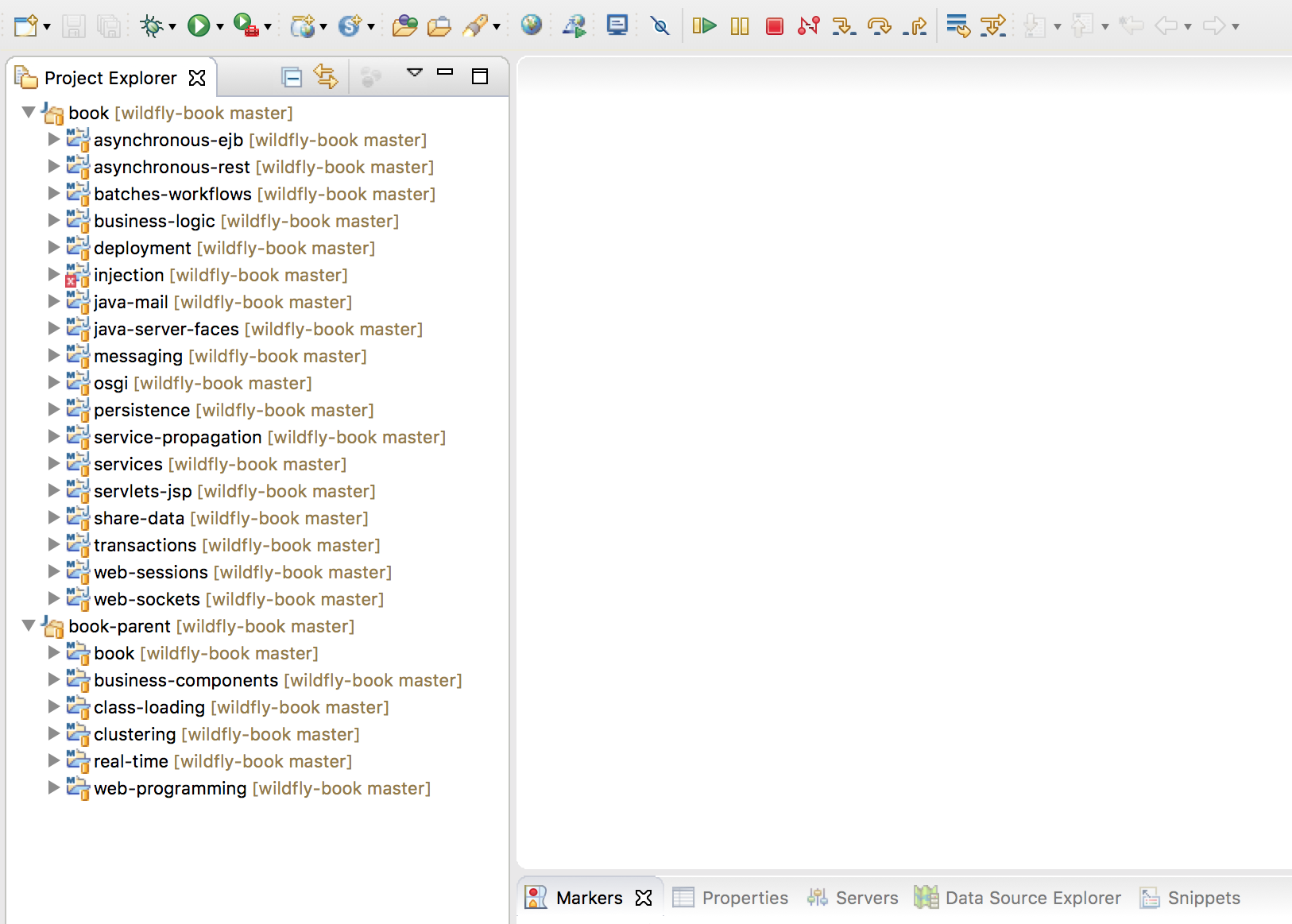
Task: Click the class-loading project icon
Action: click(x=77, y=707)
